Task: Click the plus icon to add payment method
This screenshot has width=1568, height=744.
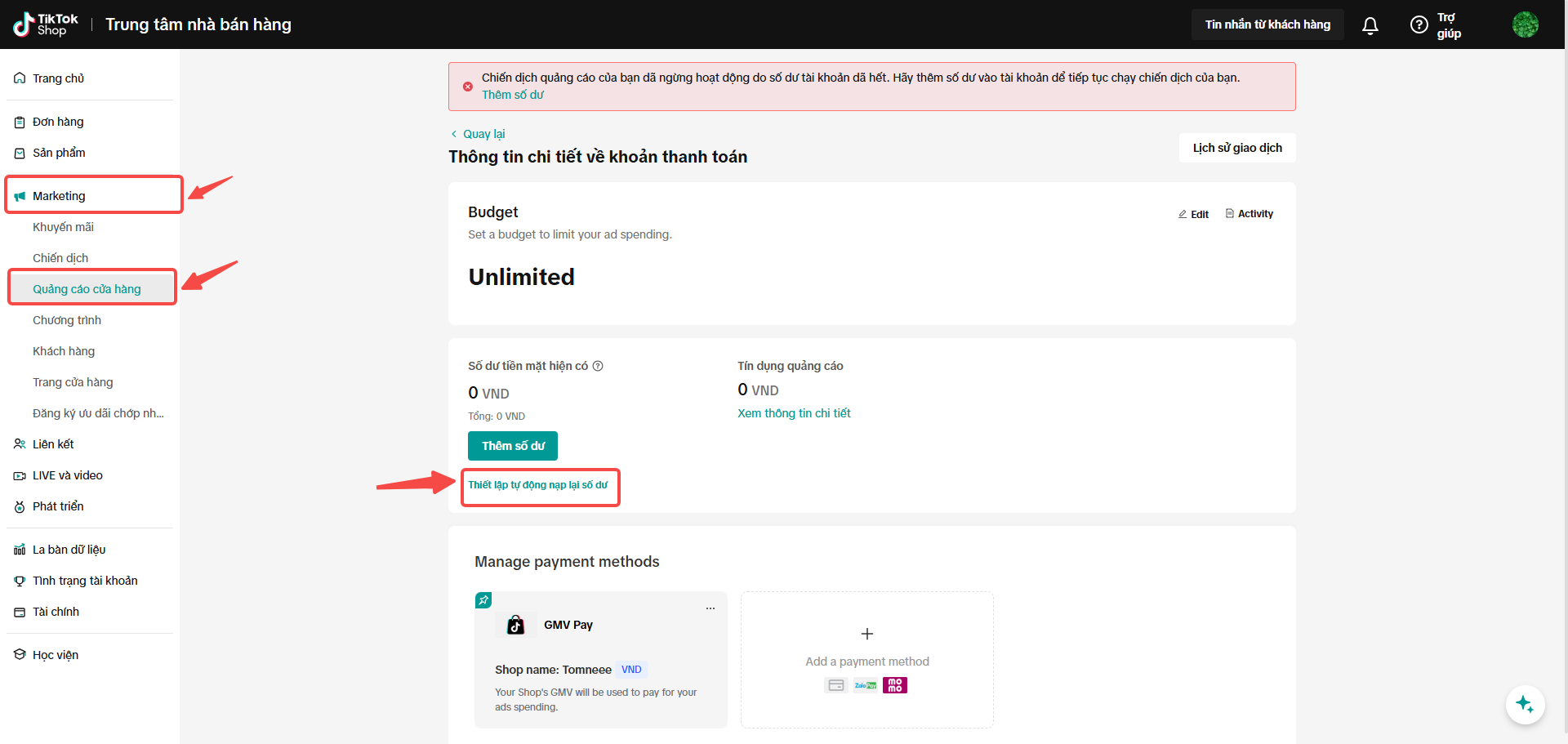Action: [867, 634]
